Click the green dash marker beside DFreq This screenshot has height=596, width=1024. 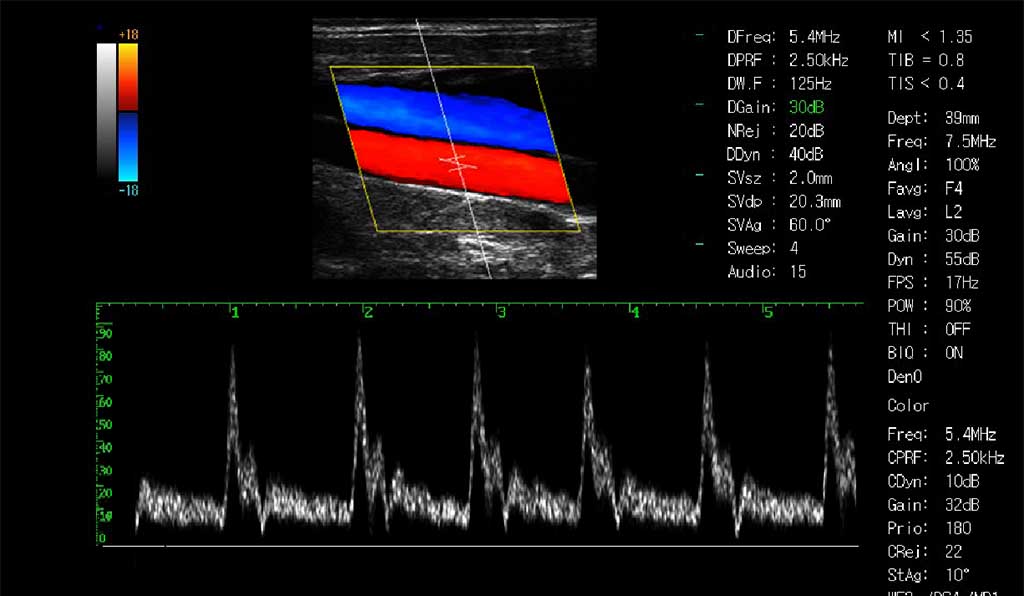click(700, 36)
